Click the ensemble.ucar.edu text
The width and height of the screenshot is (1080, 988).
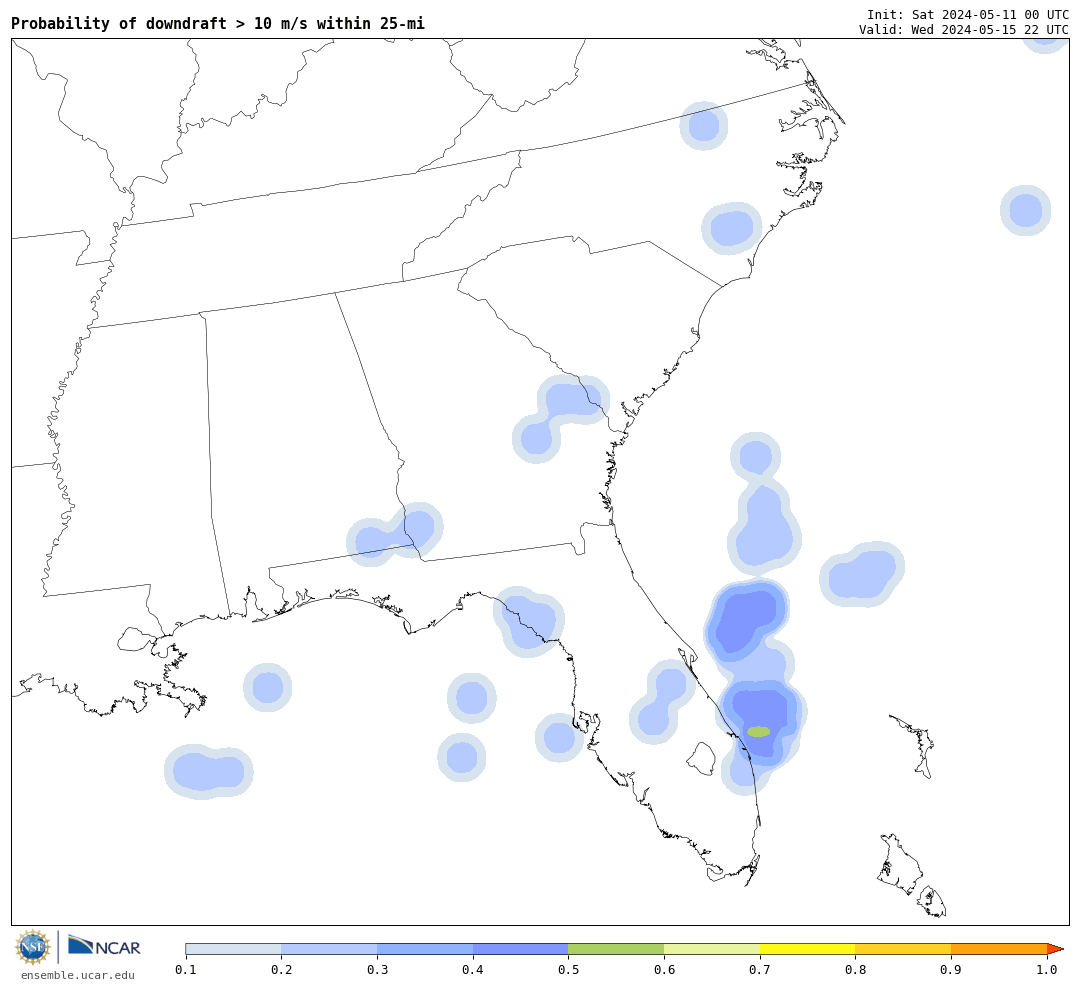[78, 975]
